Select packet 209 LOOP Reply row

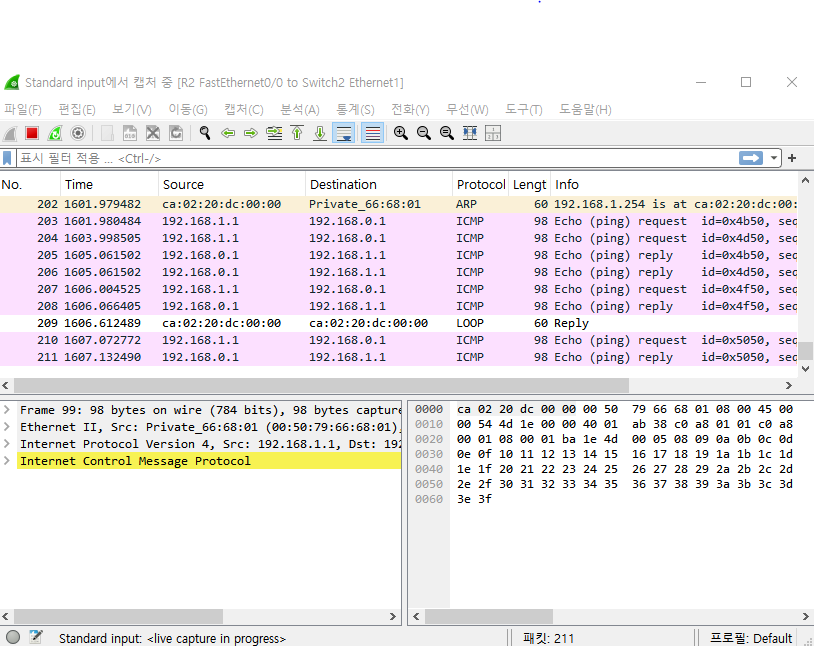tap(399, 323)
